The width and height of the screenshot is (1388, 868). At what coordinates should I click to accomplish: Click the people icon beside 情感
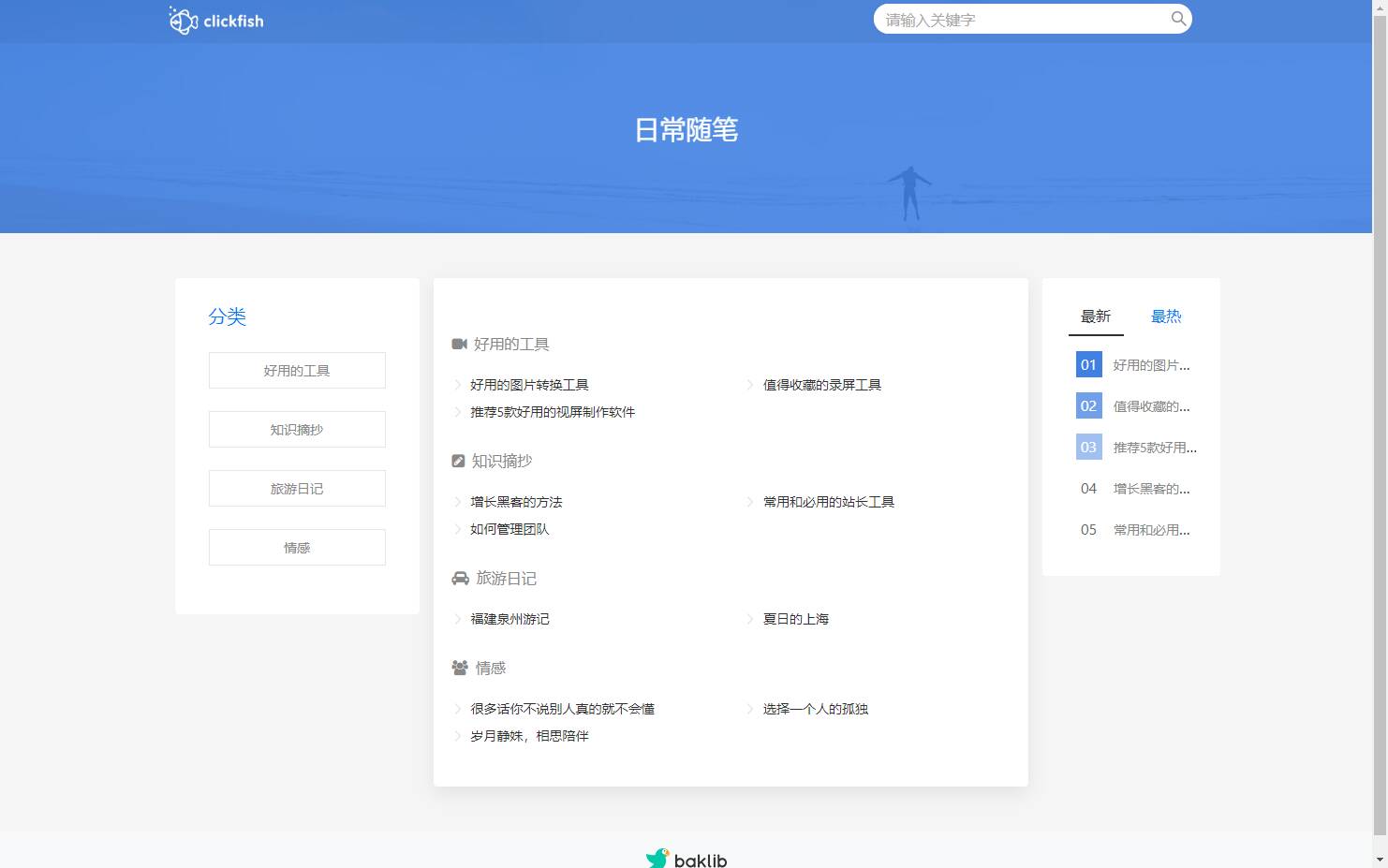click(460, 668)
